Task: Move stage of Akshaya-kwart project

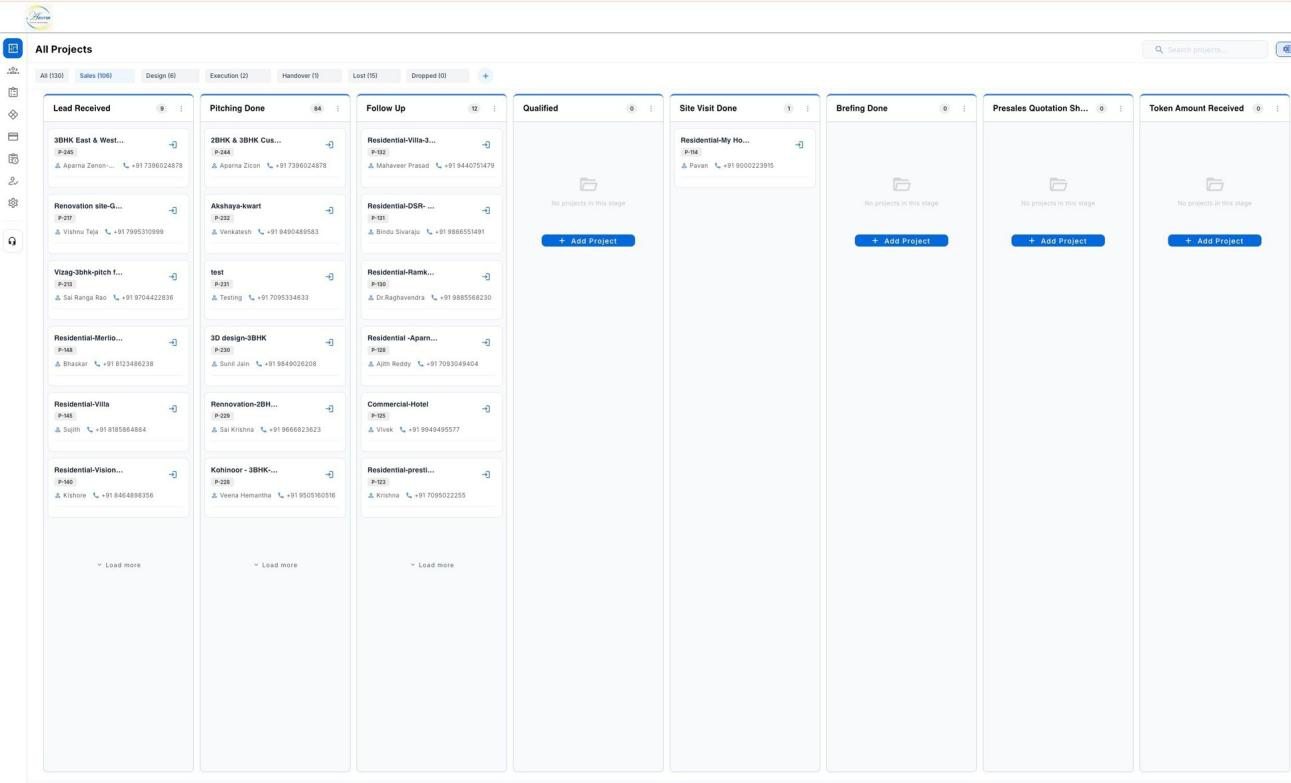Action: [x=330, y=210]
